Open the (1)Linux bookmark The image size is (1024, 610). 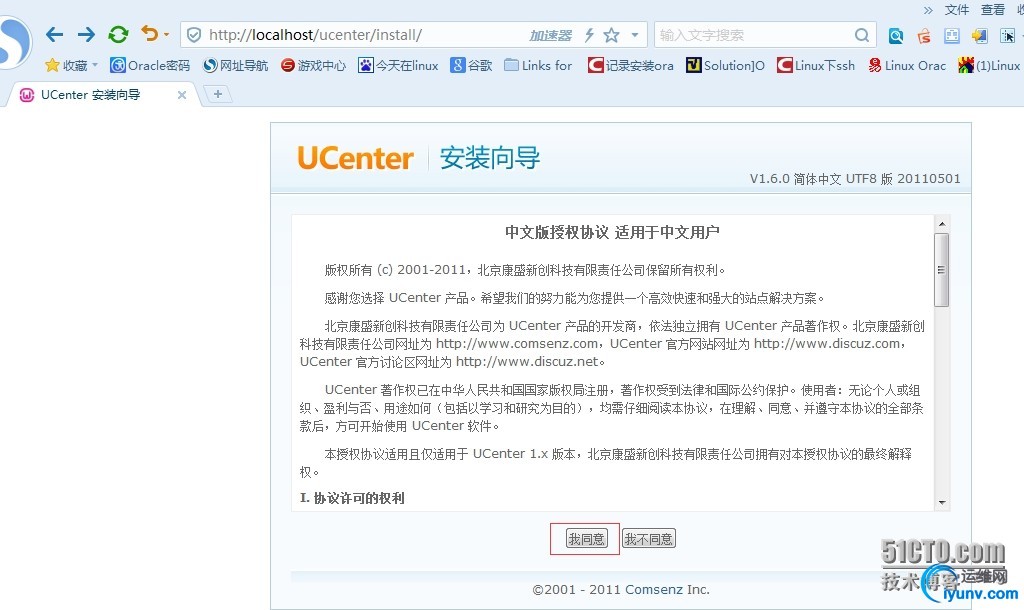pyautogui.click(x=989, y=65)
